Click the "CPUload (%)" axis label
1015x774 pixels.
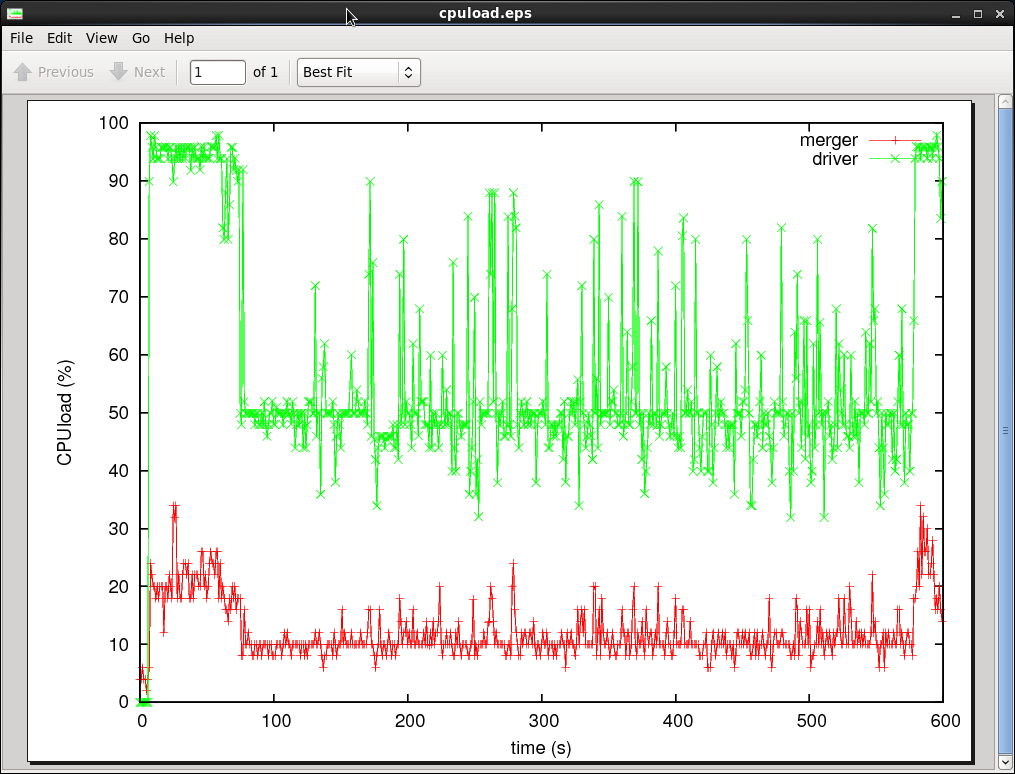[x=65, y=413]
